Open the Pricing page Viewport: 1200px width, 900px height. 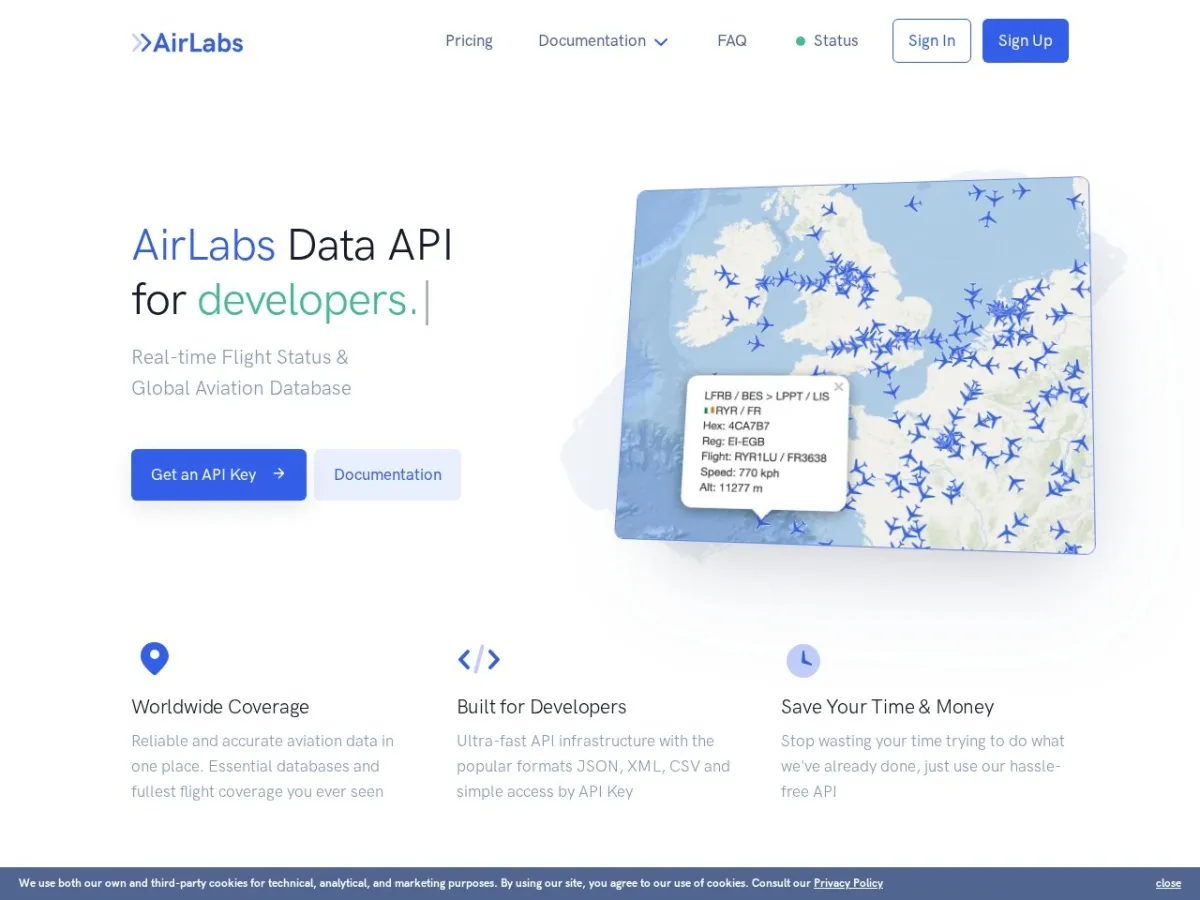pyautogui.click(x=469, y=41)
